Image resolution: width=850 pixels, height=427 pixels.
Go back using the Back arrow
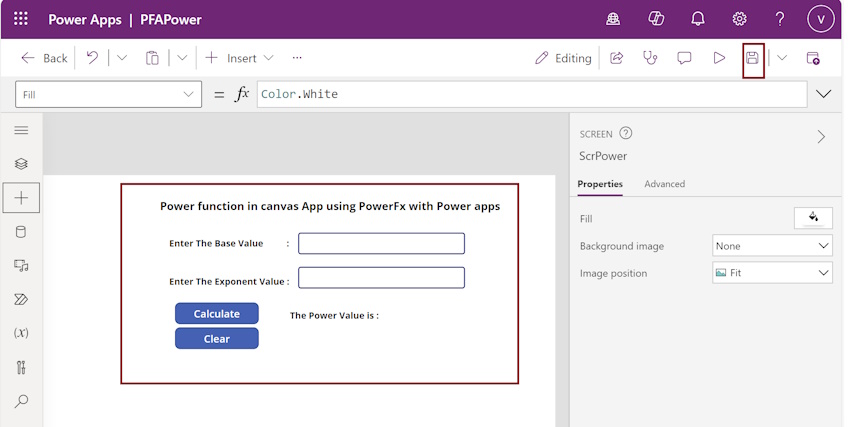[44, 58]
